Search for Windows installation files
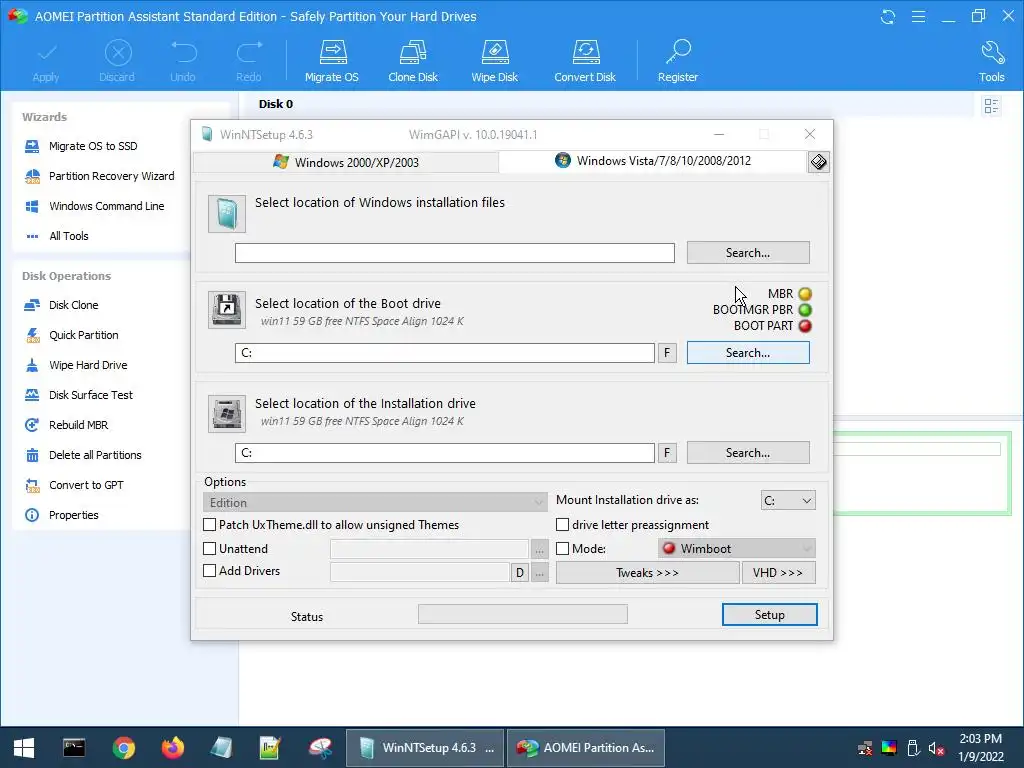 tap(748, 253)
